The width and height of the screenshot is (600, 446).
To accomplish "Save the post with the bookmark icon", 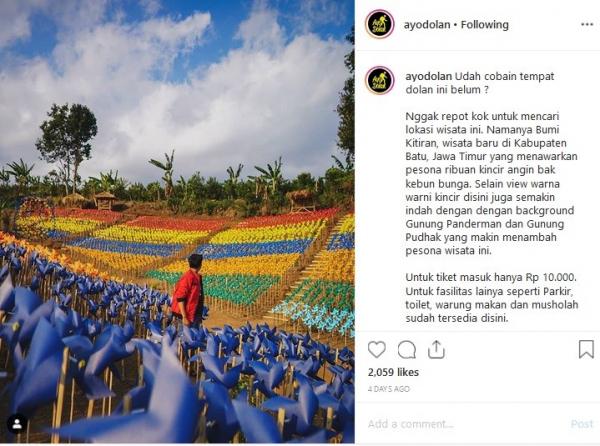I will (586, 349).
